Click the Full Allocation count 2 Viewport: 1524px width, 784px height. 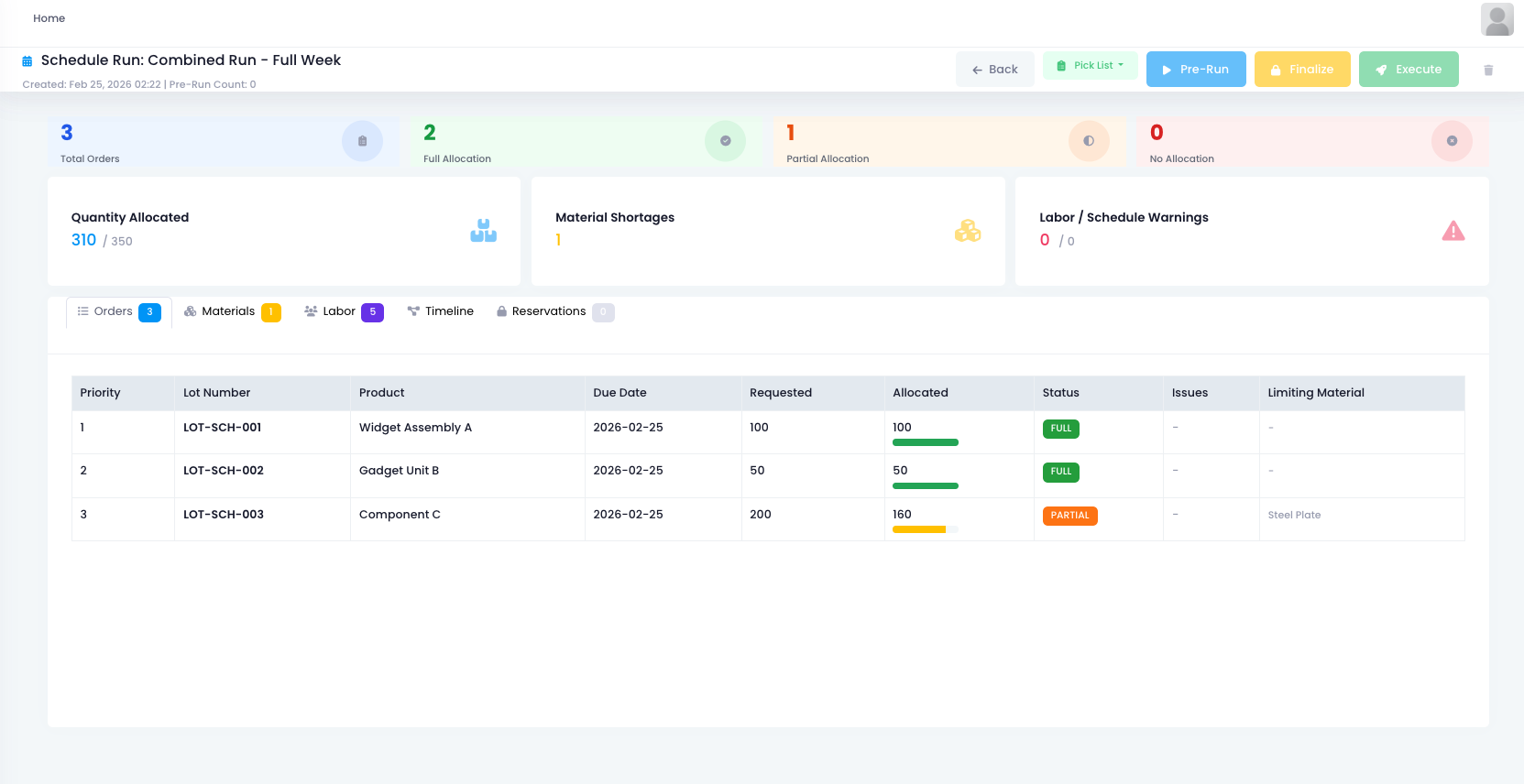point(430,133)
